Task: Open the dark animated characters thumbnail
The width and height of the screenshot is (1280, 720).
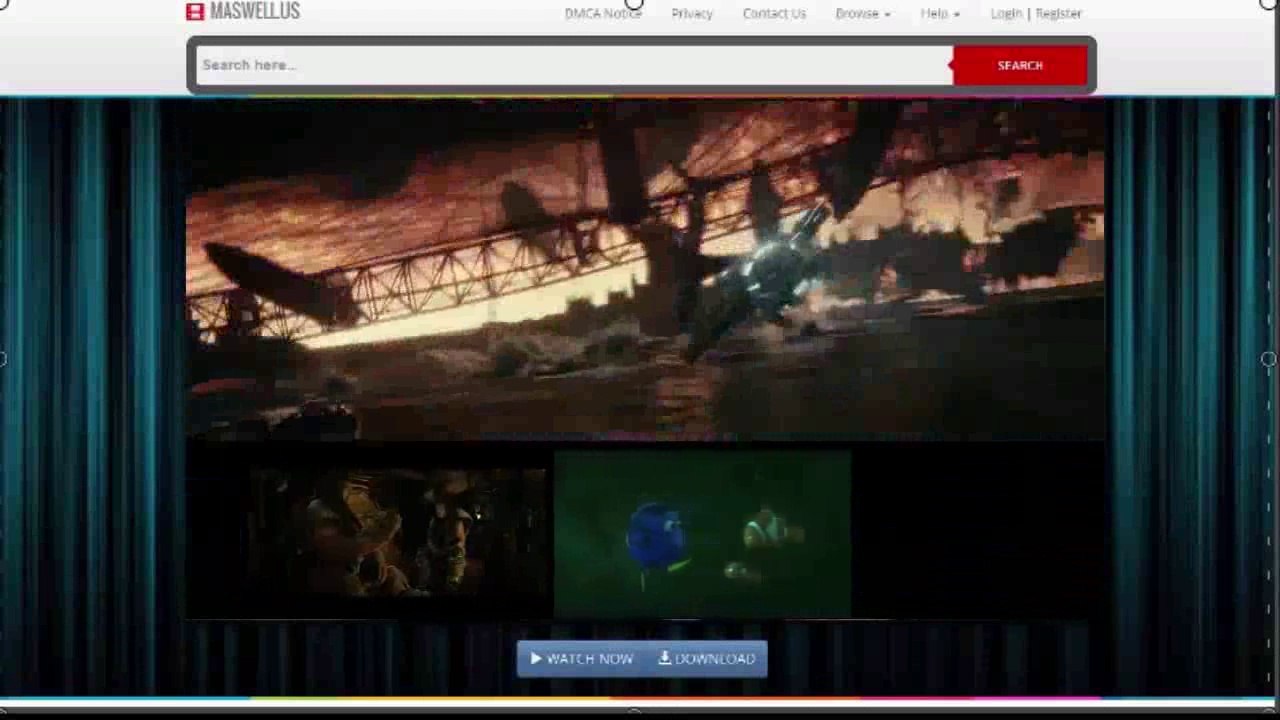Action: [x=398, y=534]
